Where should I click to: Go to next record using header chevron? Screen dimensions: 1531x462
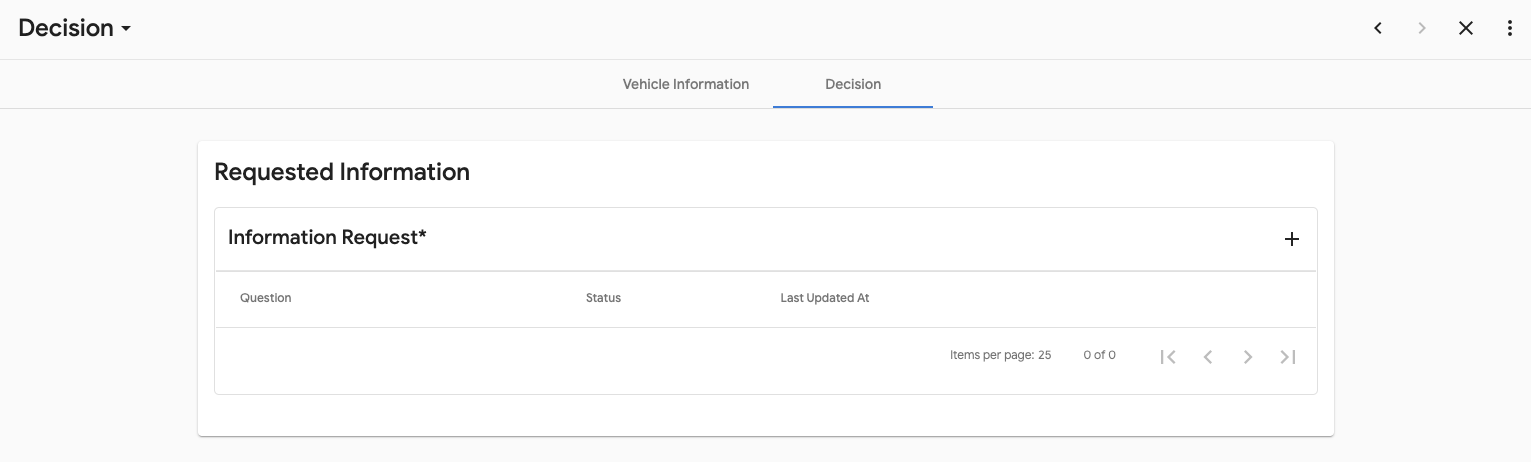pos(1422,29)
